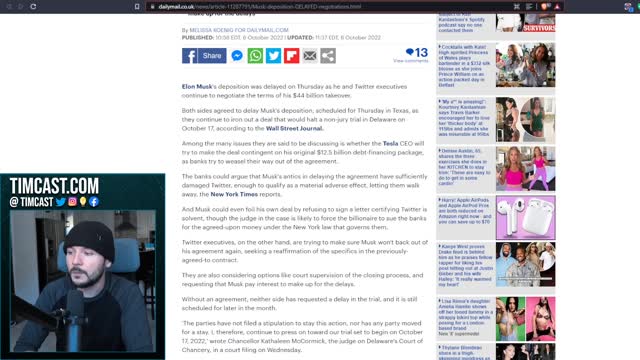Click View comments link
The width and height of the screenshot is (640, 360).
(x=411, y=61)
